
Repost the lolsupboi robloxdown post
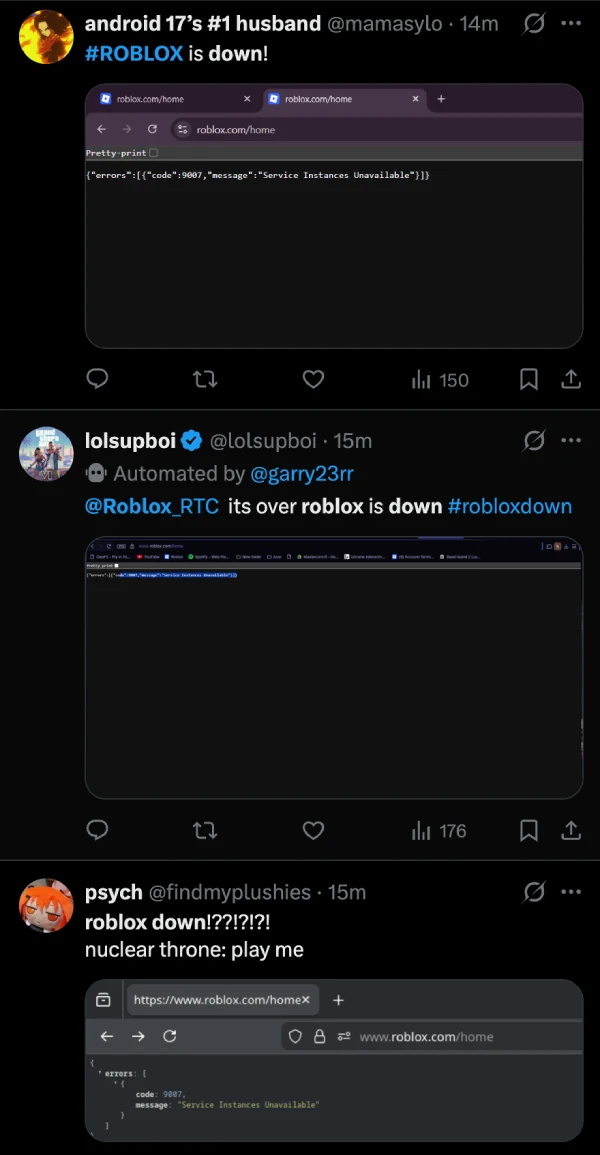[204, 830]
